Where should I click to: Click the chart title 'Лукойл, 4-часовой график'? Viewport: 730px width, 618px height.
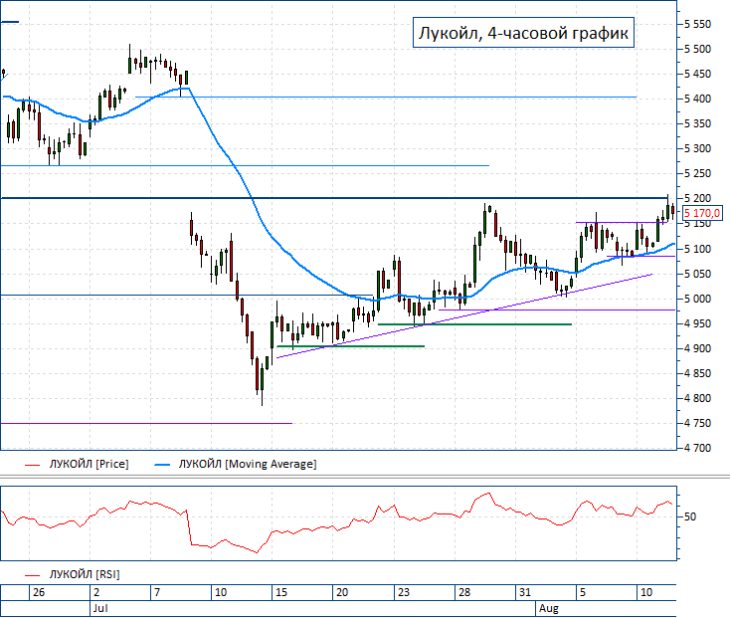point(523,33)
